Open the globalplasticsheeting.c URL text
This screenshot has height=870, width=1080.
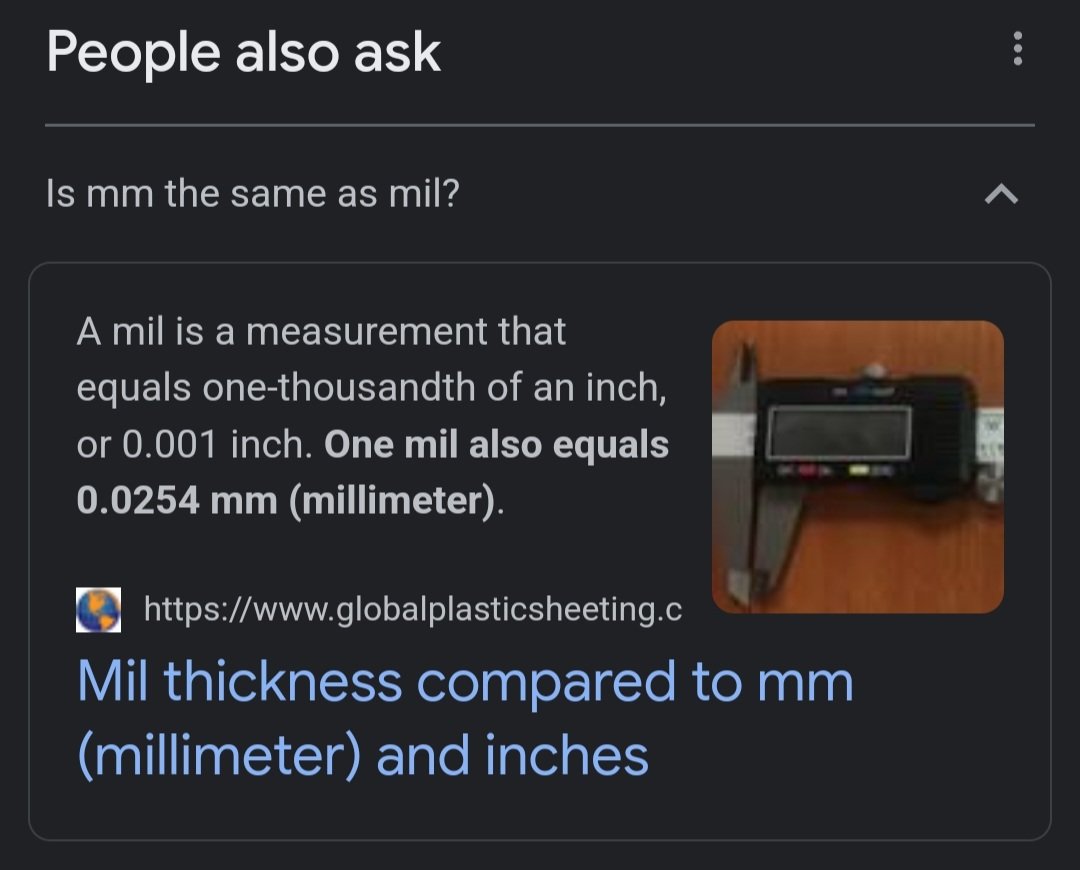(x=413, y=609)
